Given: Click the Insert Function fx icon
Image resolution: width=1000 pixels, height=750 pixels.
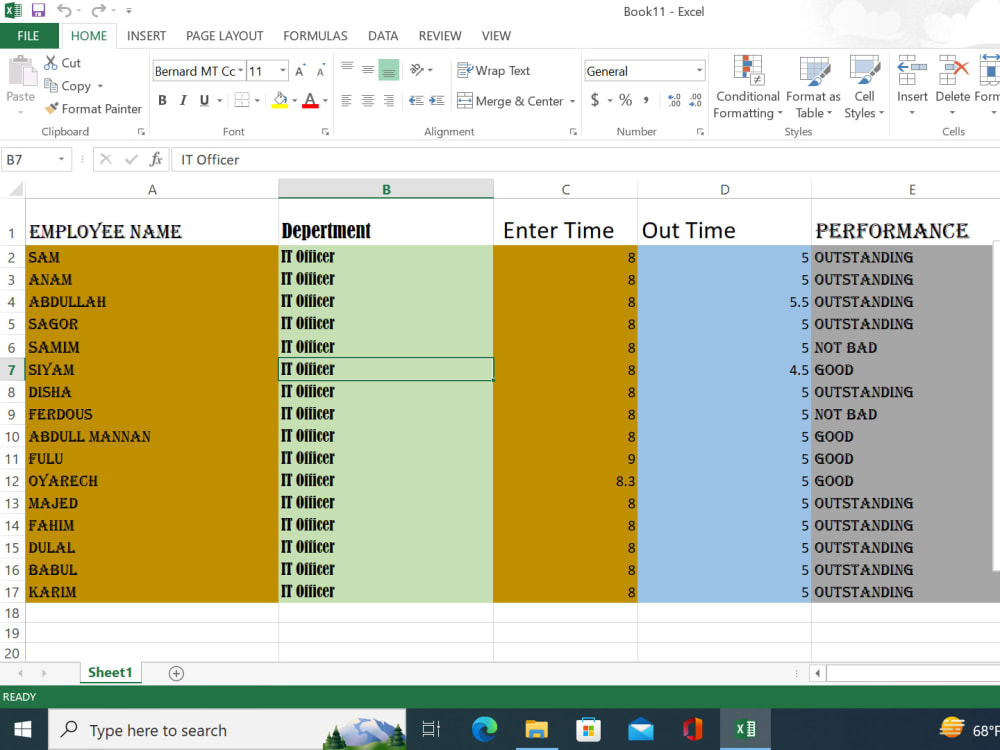Looking at the screenshot, I should 156,159.
